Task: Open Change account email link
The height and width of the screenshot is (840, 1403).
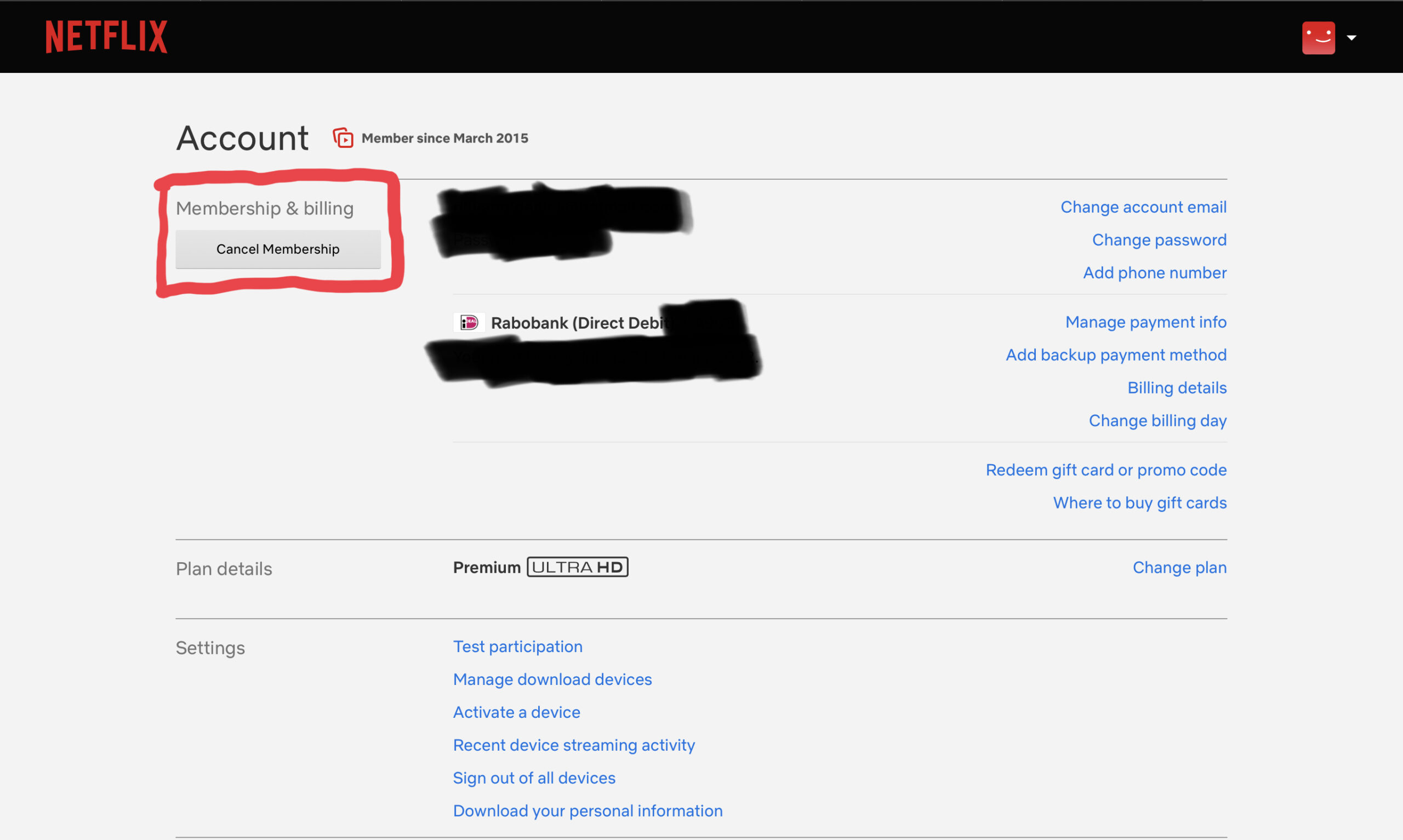Action: (1143, 207)
